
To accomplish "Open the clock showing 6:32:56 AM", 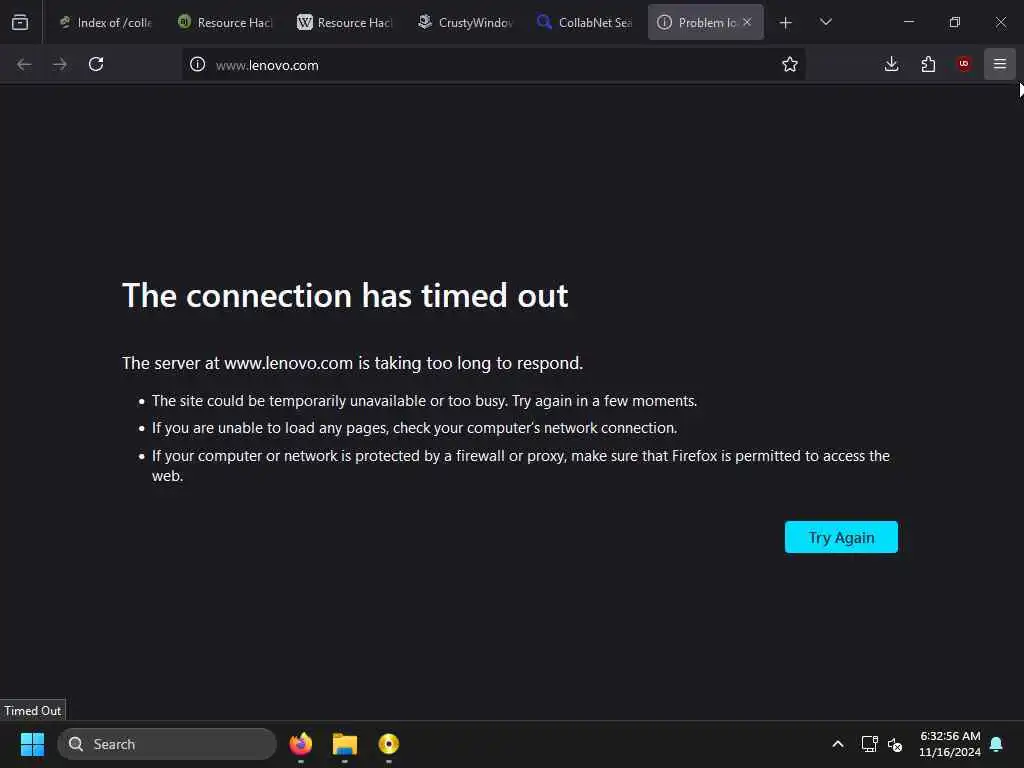I will [x=950, y=744].
